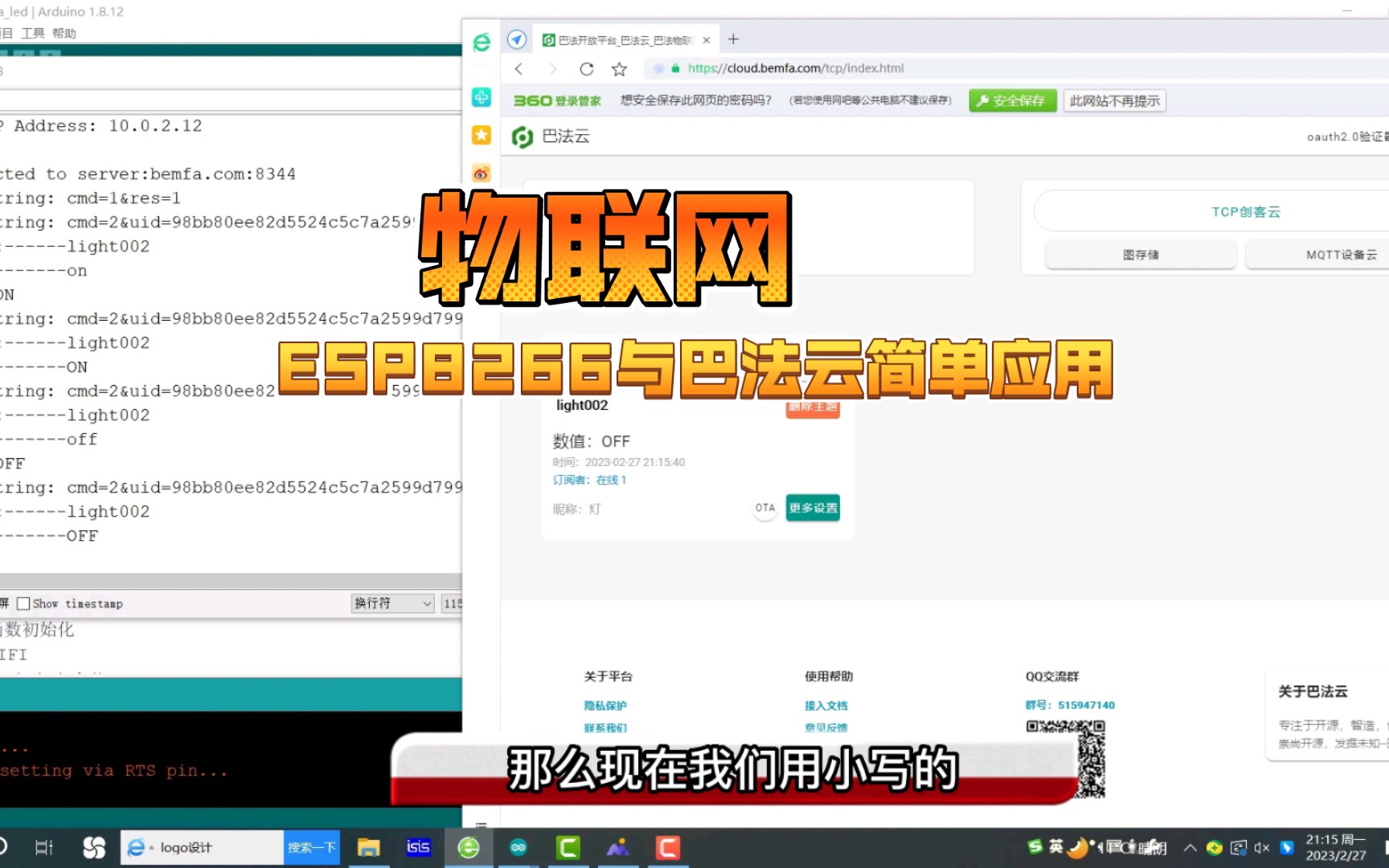Viewport: 1389px width, 868px height.
Task: Open the purple mountain app taskbar icon
Action: (x=618, y=847)
